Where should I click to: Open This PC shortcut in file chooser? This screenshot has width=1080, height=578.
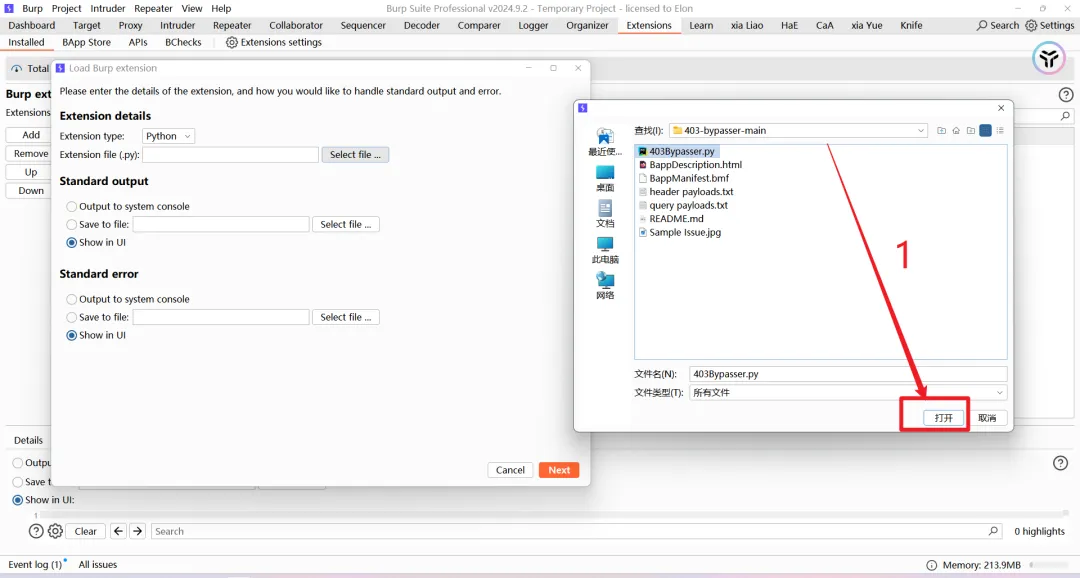pos(605,249)
